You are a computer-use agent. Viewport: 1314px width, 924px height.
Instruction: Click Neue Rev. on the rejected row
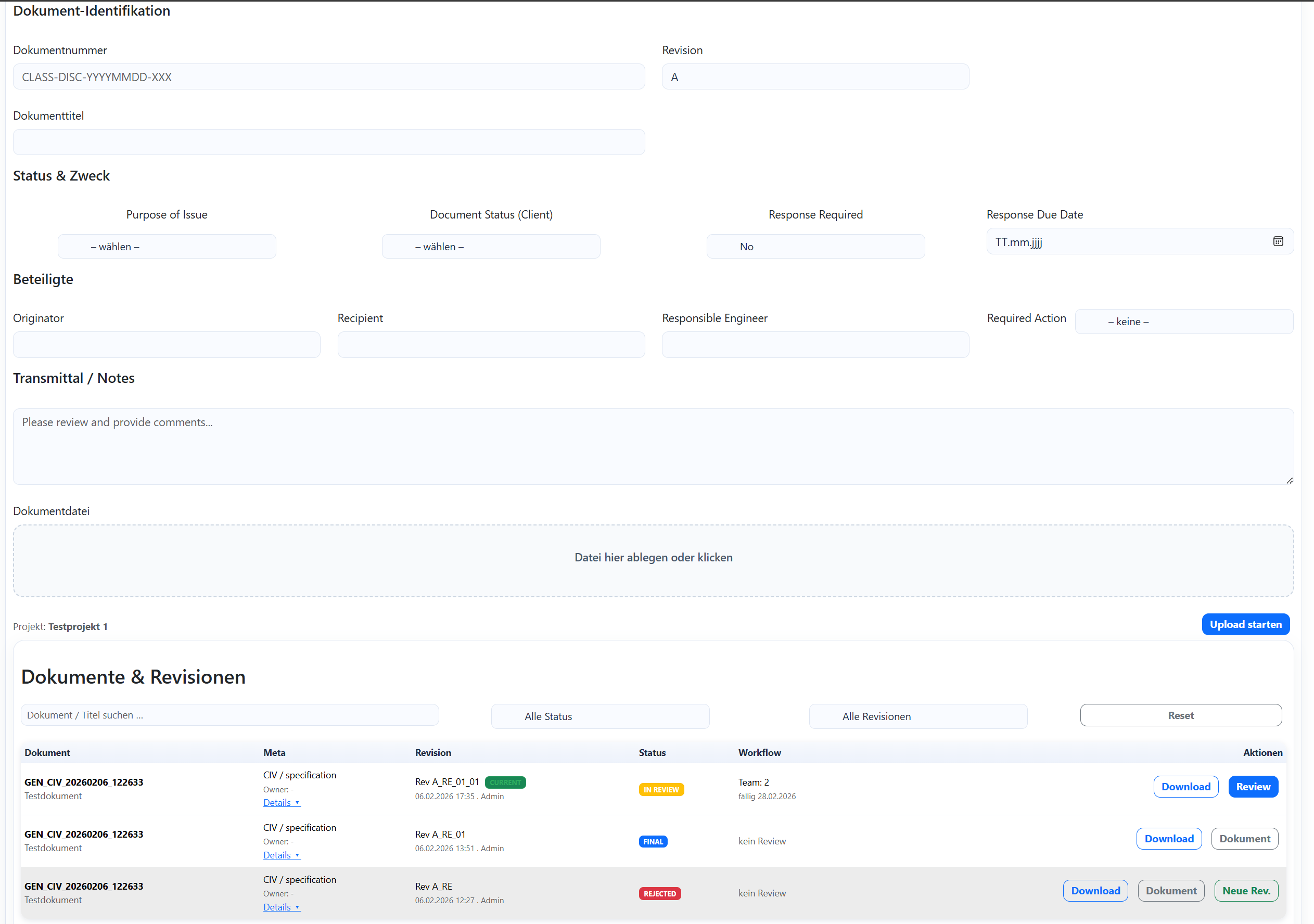(1245, 891)
